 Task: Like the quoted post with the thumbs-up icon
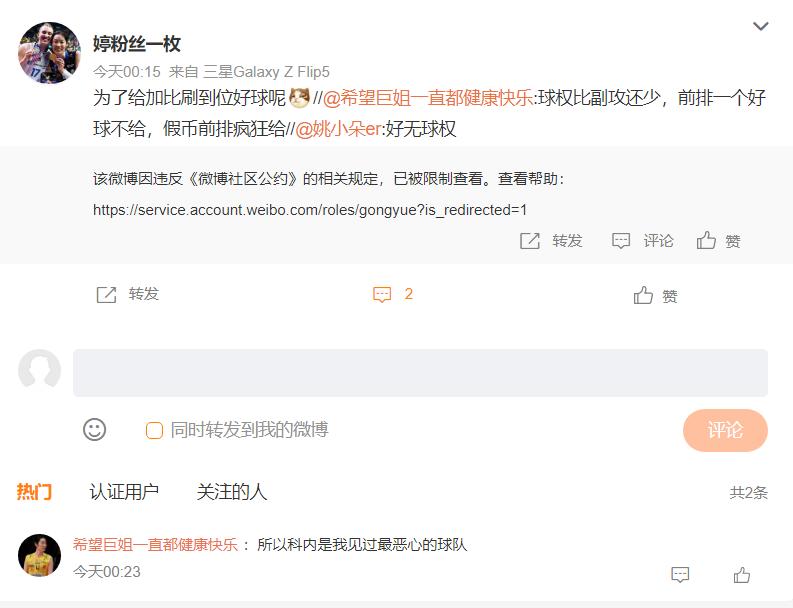[x=706, y=240]
